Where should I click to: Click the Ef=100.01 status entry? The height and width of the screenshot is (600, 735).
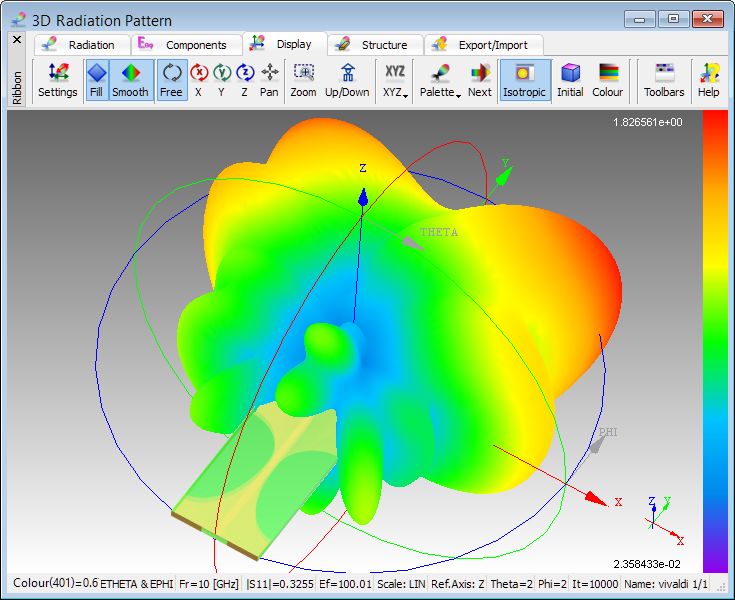click(345, 584)
